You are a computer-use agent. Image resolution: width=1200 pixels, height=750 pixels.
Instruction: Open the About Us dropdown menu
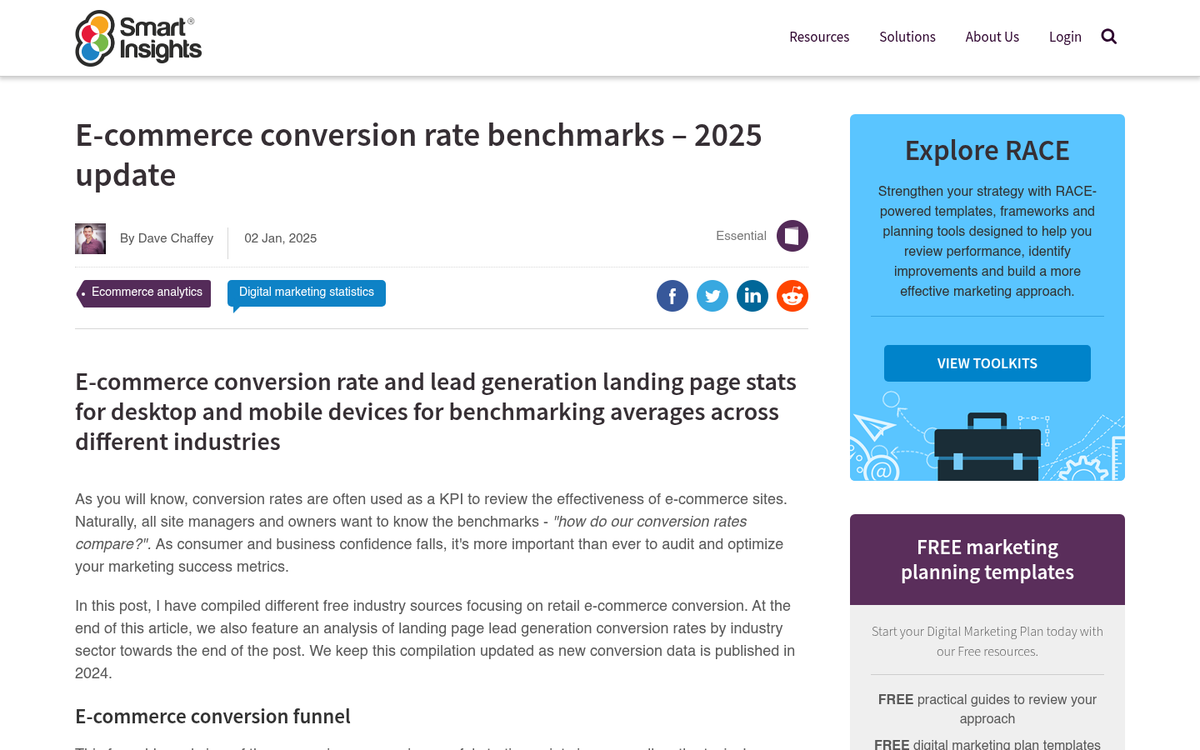(992, 36)
